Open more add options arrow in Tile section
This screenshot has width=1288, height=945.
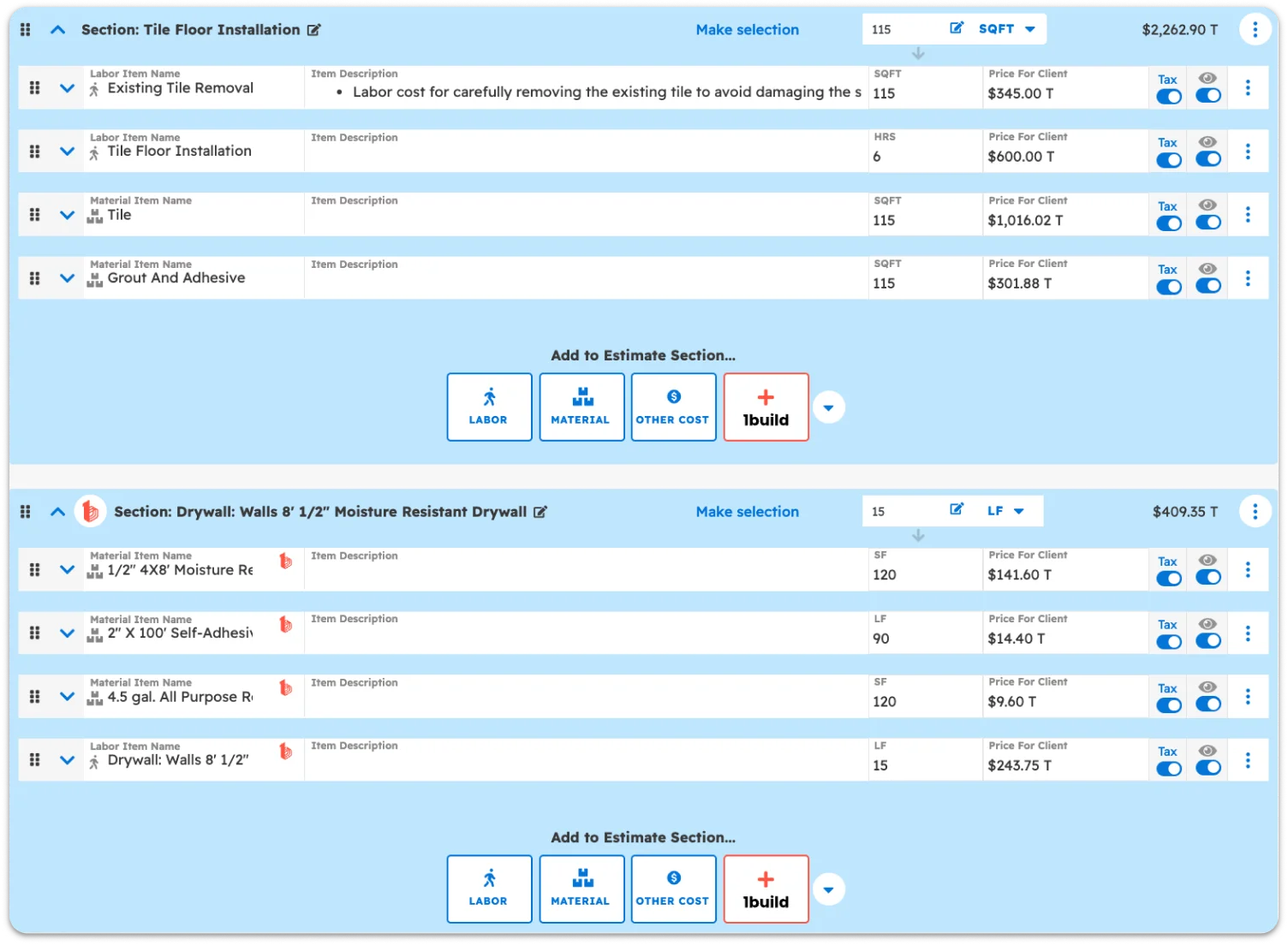(828, 407)
